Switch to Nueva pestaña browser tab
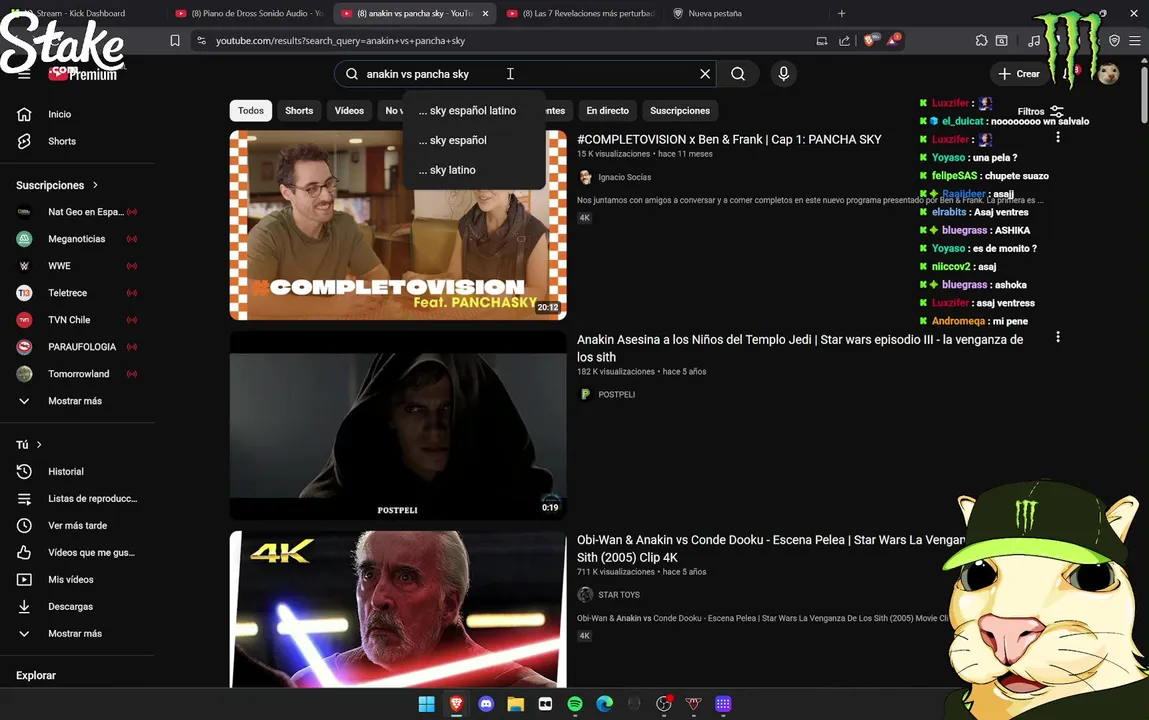1149x720 pixels. [714, 13]
